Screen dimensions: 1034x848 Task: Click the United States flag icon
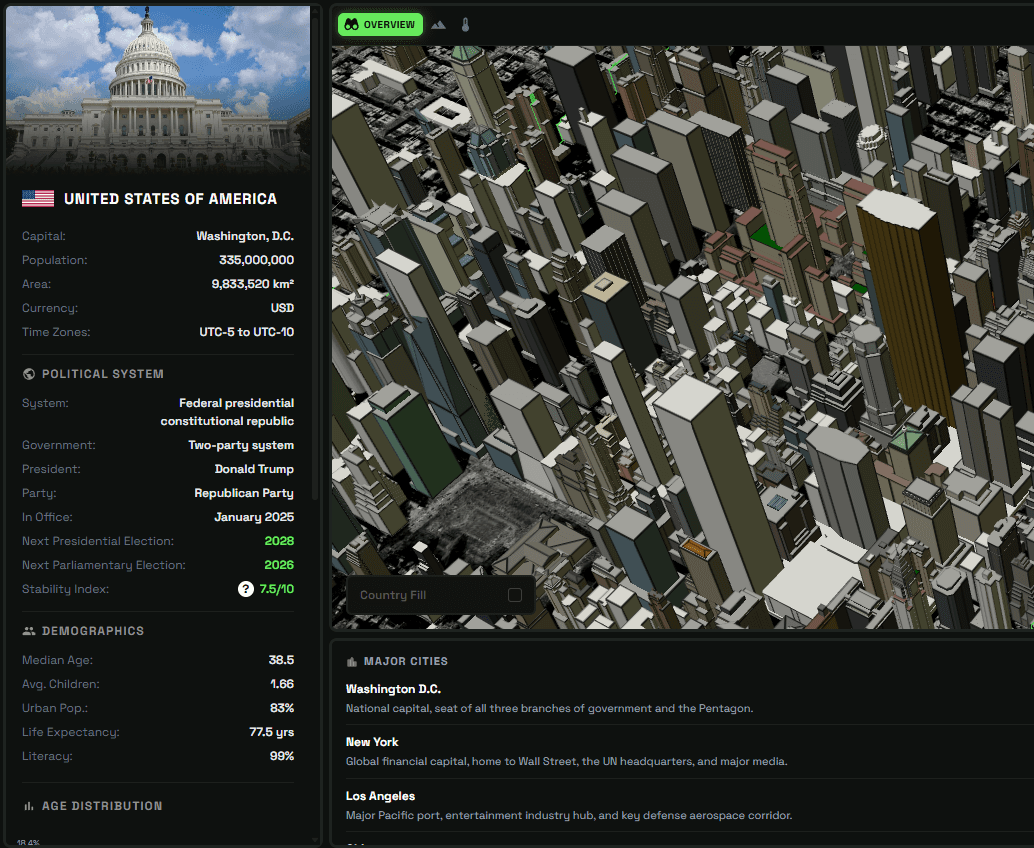click(38, 198)
